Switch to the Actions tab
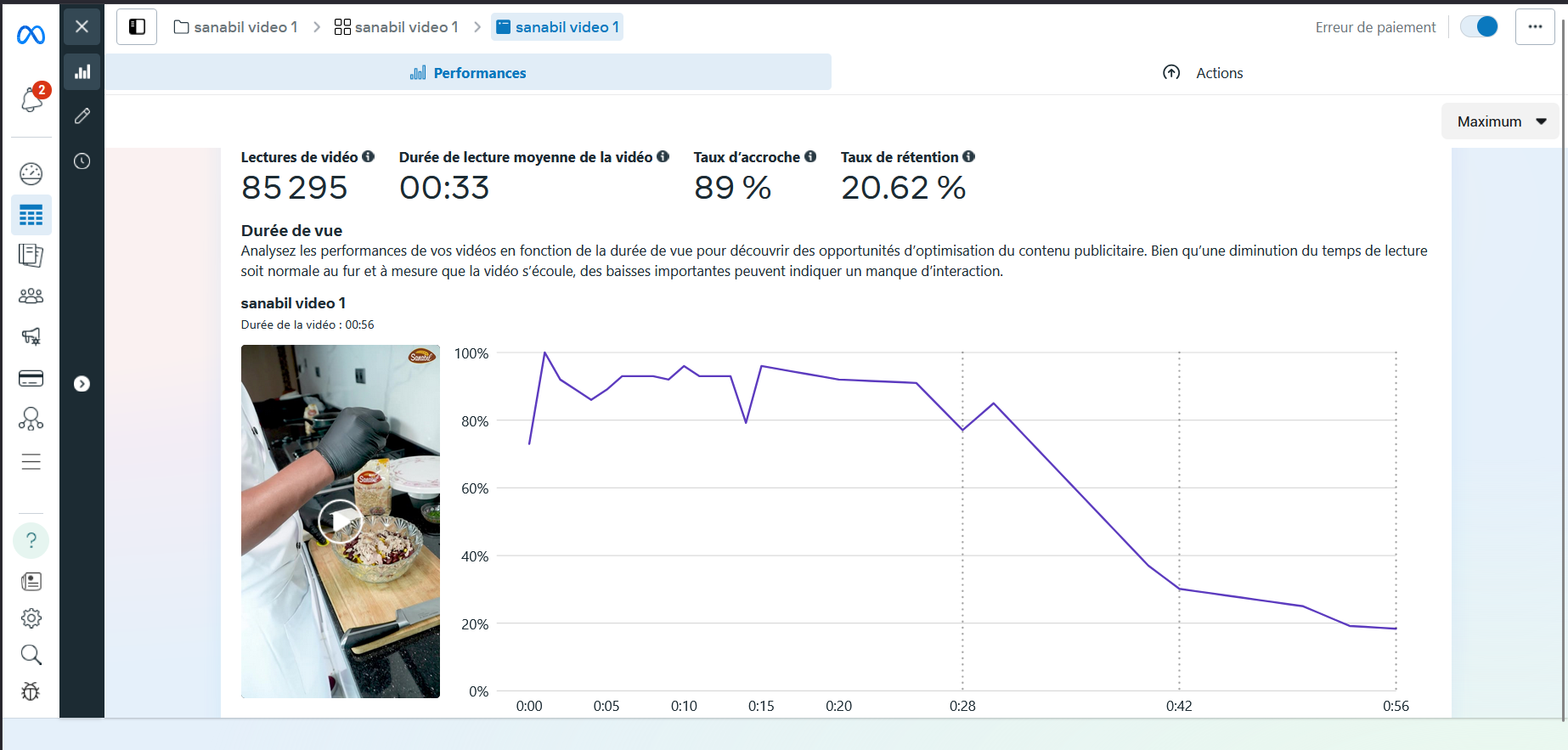The height and width of the screenshot is (750, 1568). pos(1203,73)
